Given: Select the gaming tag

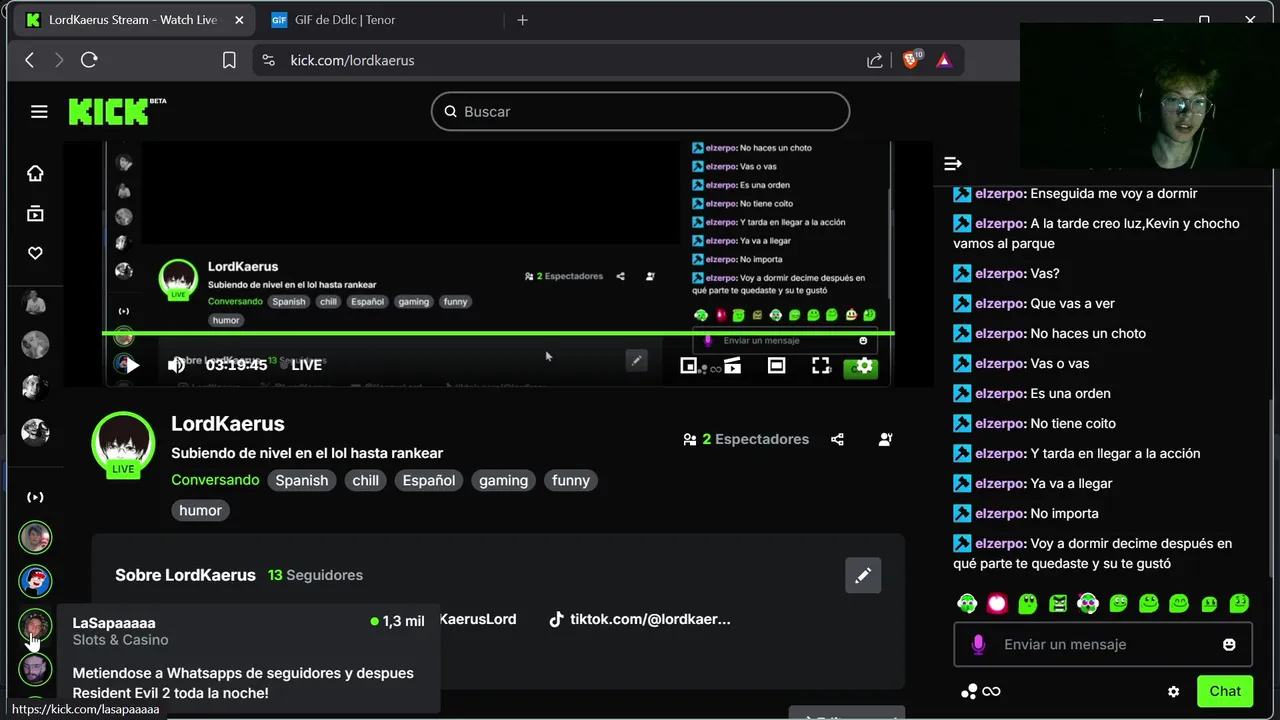Looking at the screenshot, I should (x=503, y=481).
